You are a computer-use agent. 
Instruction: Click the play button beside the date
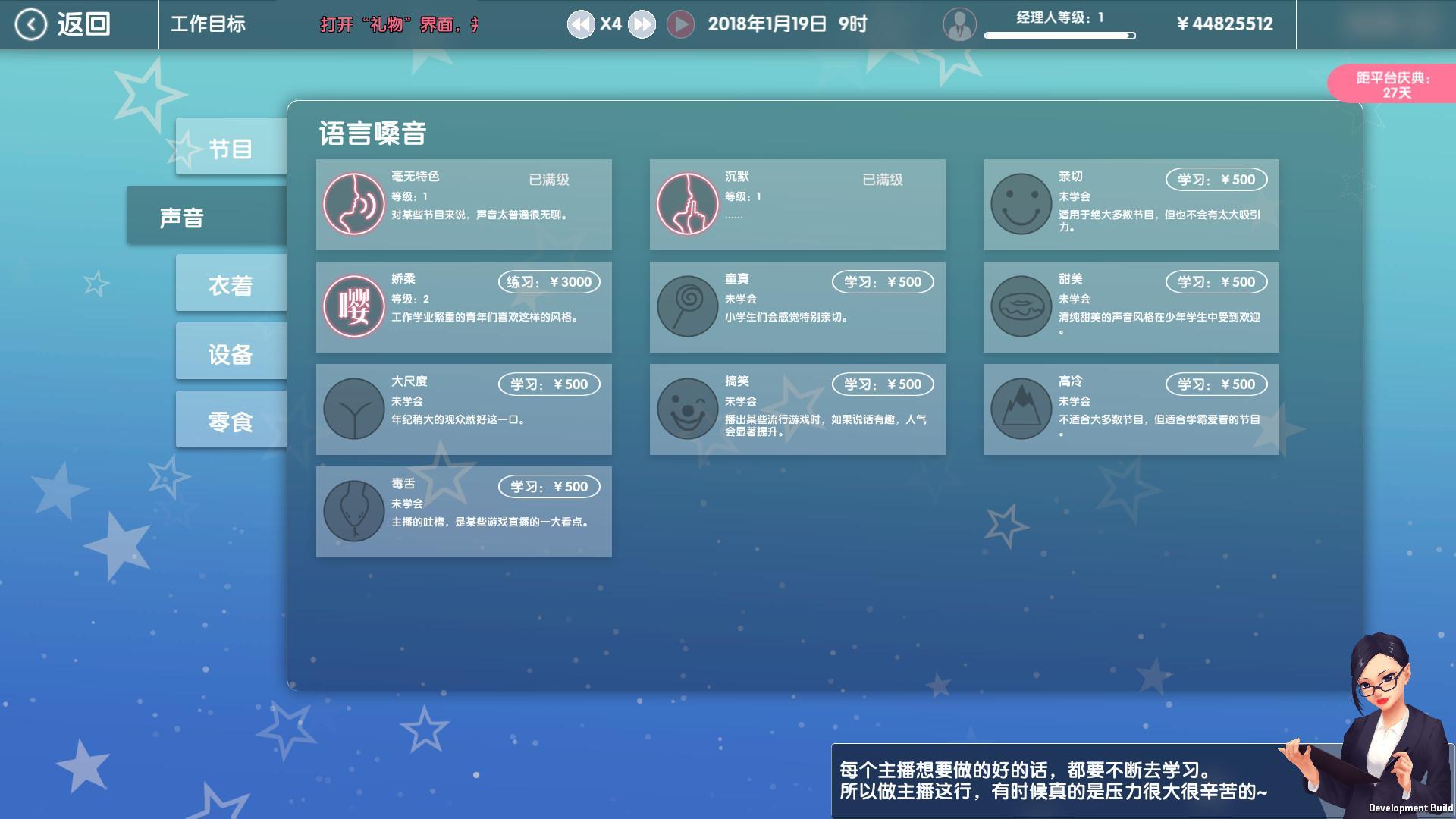680,24
